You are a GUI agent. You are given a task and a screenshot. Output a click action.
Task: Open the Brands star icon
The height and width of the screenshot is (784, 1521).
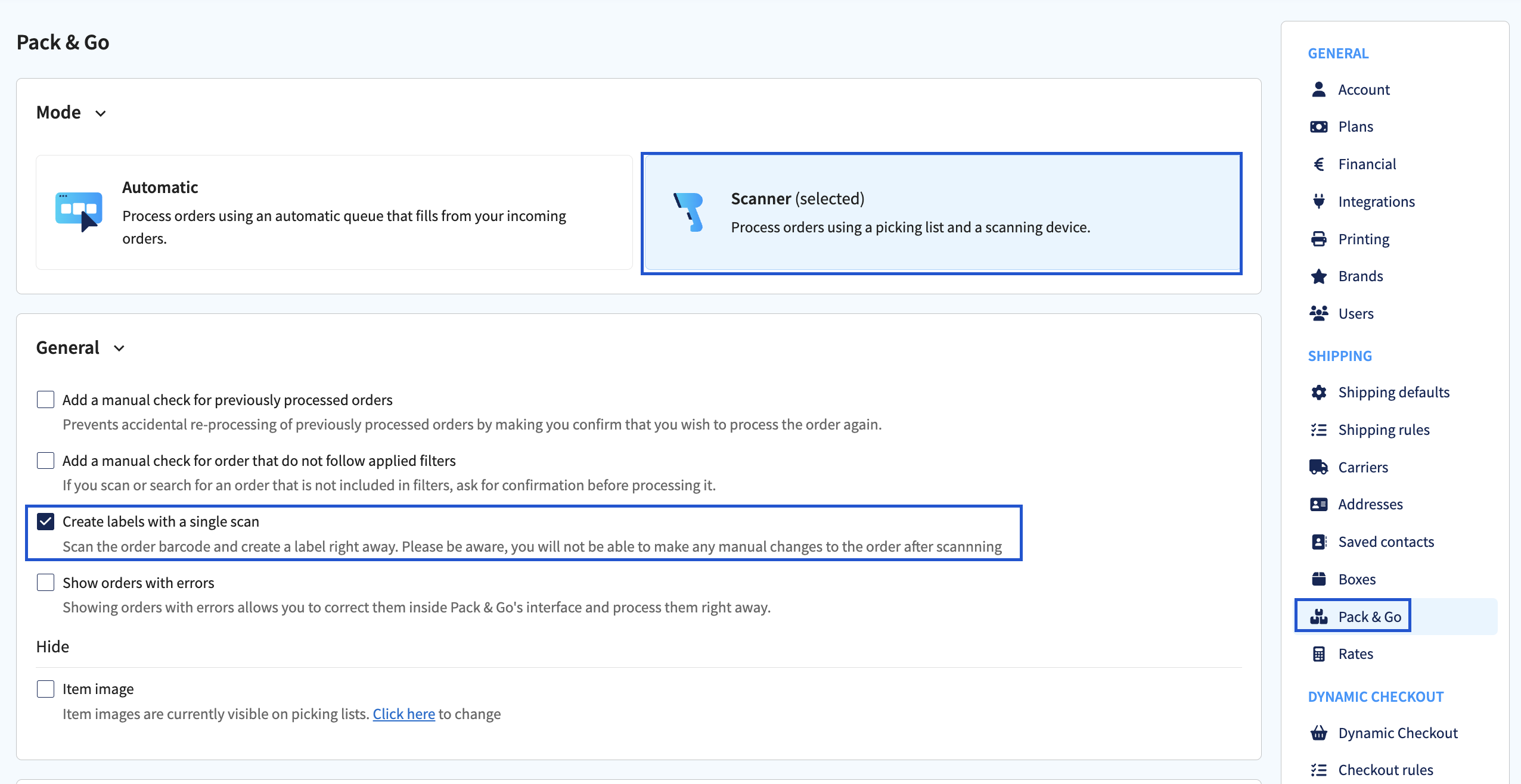click(1319, 276)
